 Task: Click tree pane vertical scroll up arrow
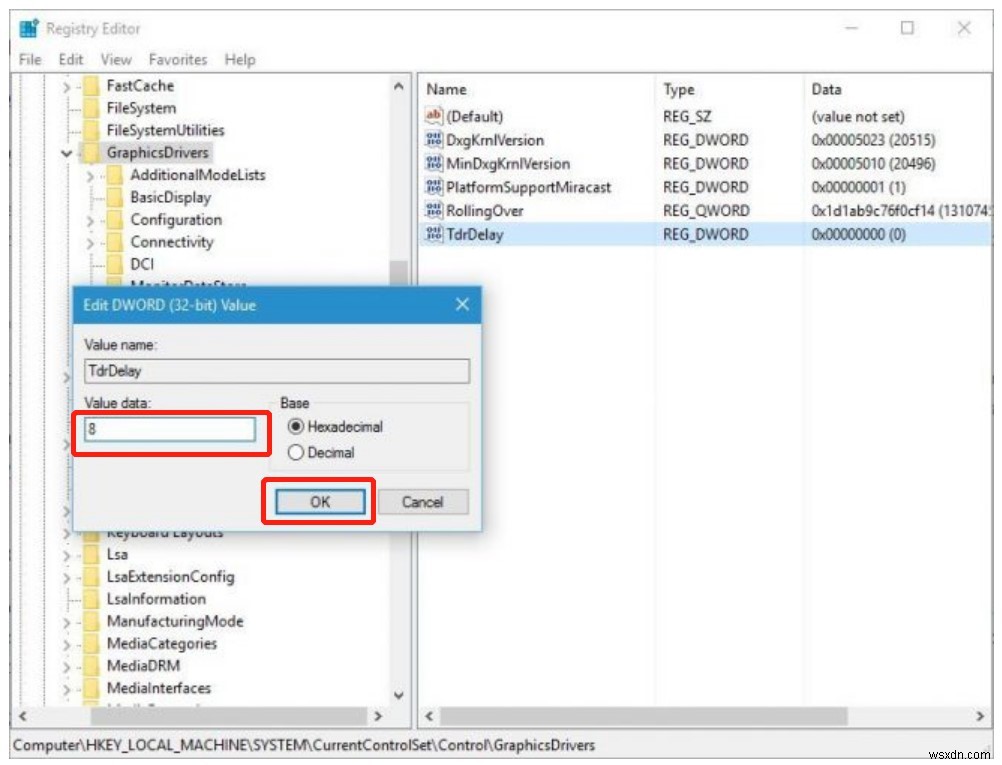399,86
